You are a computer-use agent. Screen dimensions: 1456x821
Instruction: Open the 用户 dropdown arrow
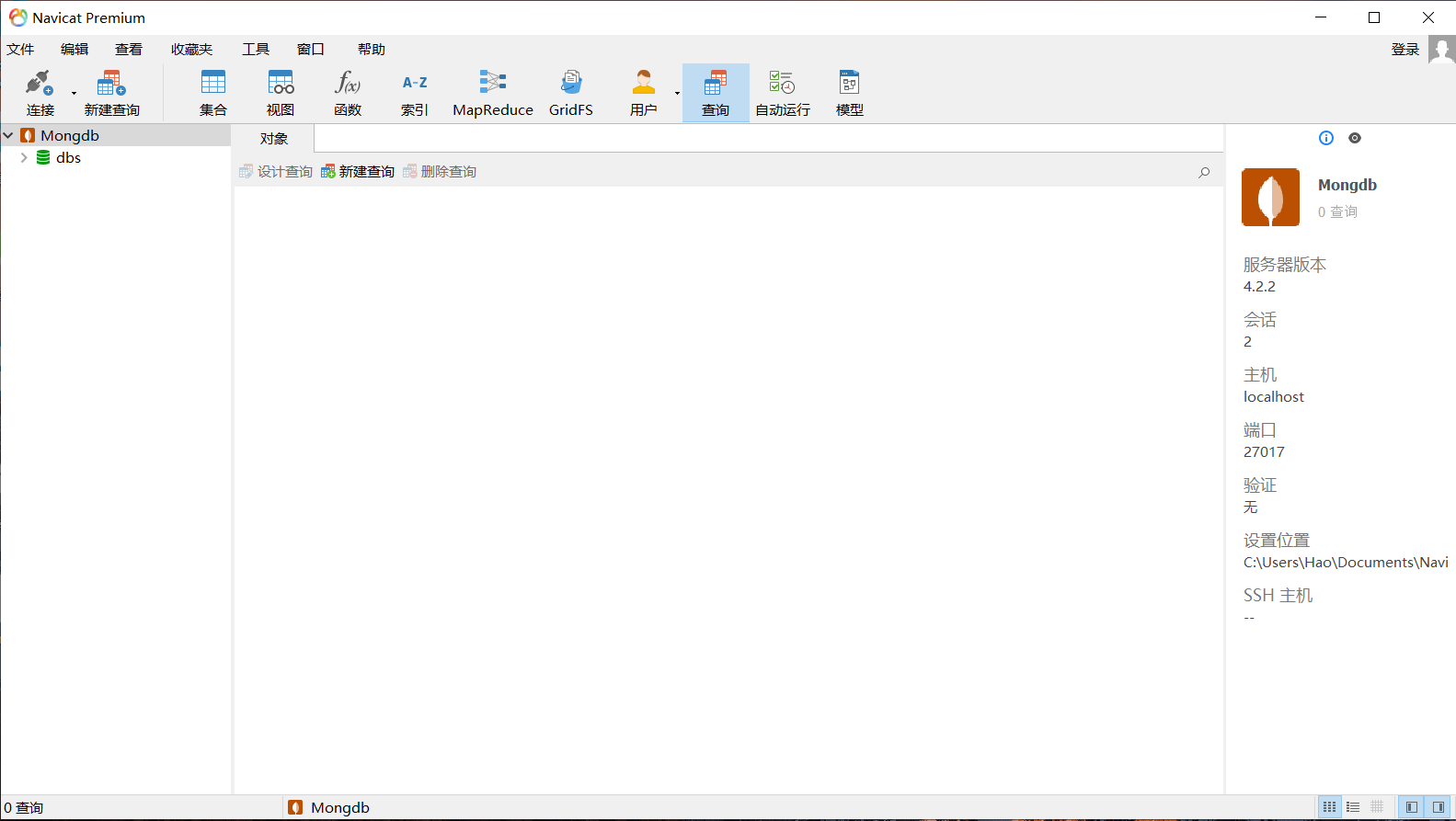(x=677, y=93)
